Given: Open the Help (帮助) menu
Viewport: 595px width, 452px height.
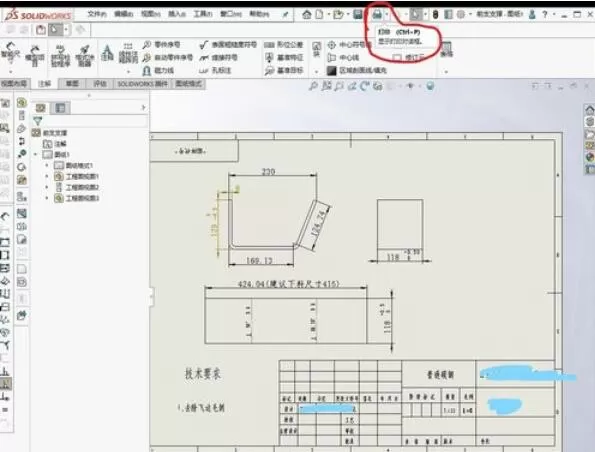Looking at the screenshot, I should coord(259,14).
